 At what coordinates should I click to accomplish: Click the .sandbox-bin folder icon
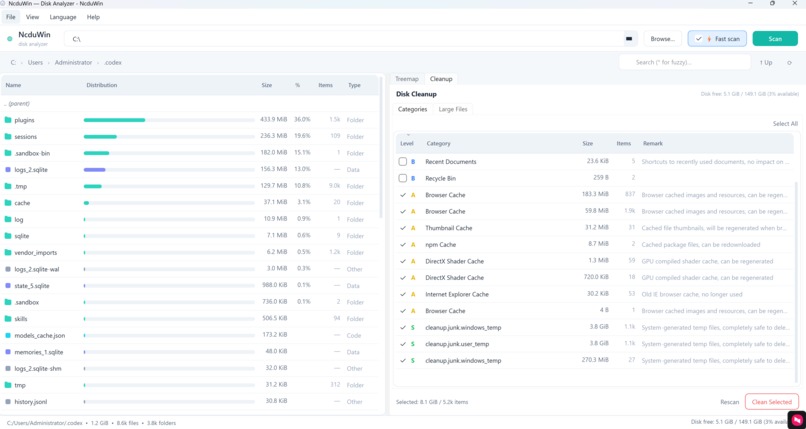8,153
